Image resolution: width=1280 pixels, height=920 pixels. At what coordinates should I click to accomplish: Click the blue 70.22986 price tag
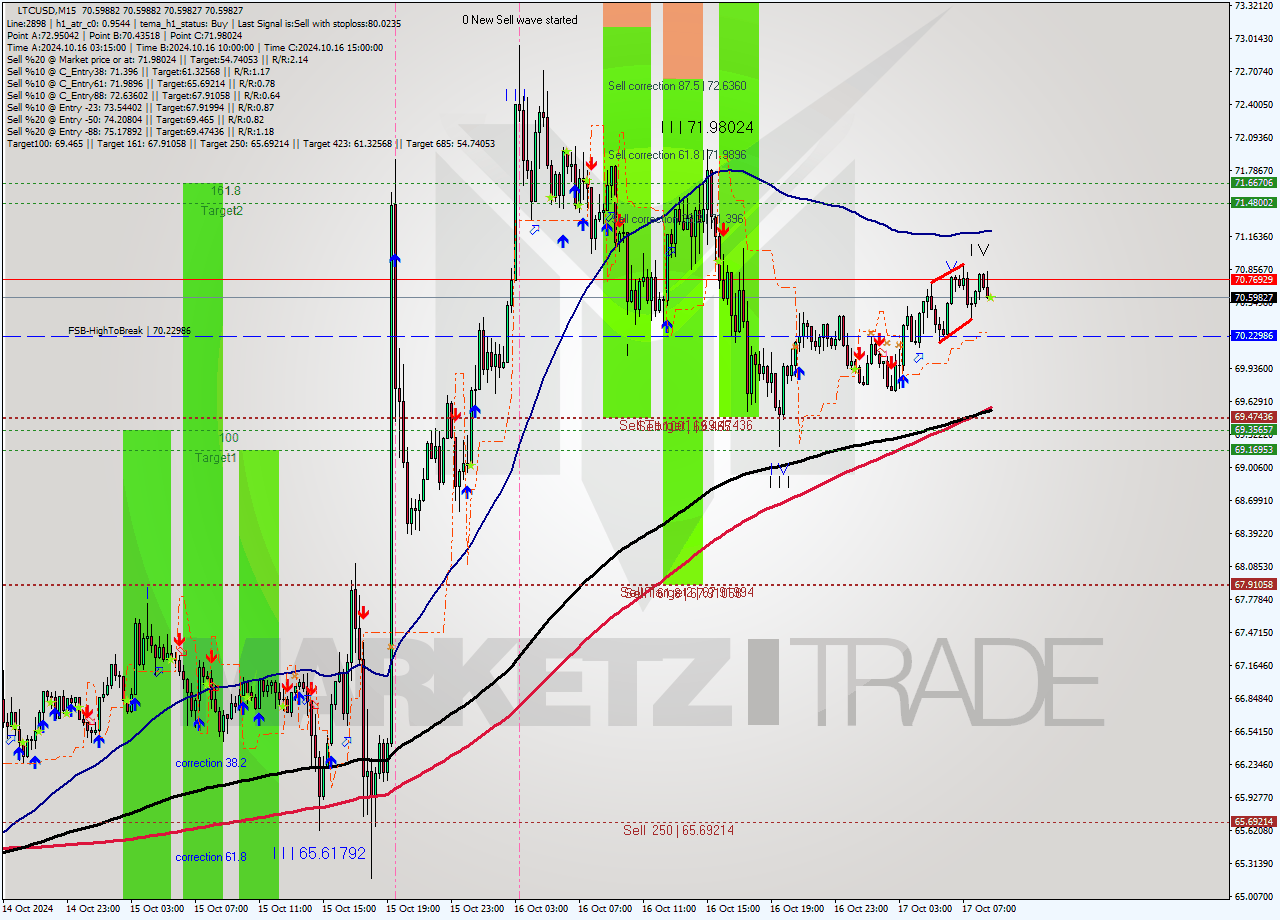pyautogui.click(x=1254, y=336)
